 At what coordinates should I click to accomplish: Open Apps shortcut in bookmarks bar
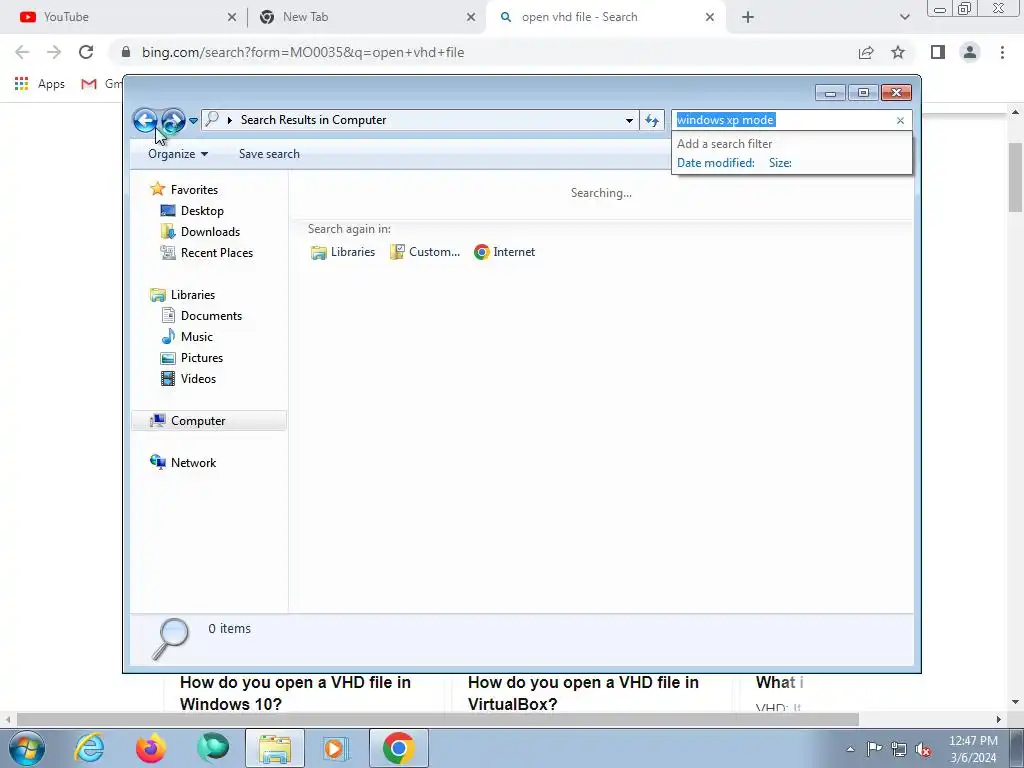[x=39, y=84]
